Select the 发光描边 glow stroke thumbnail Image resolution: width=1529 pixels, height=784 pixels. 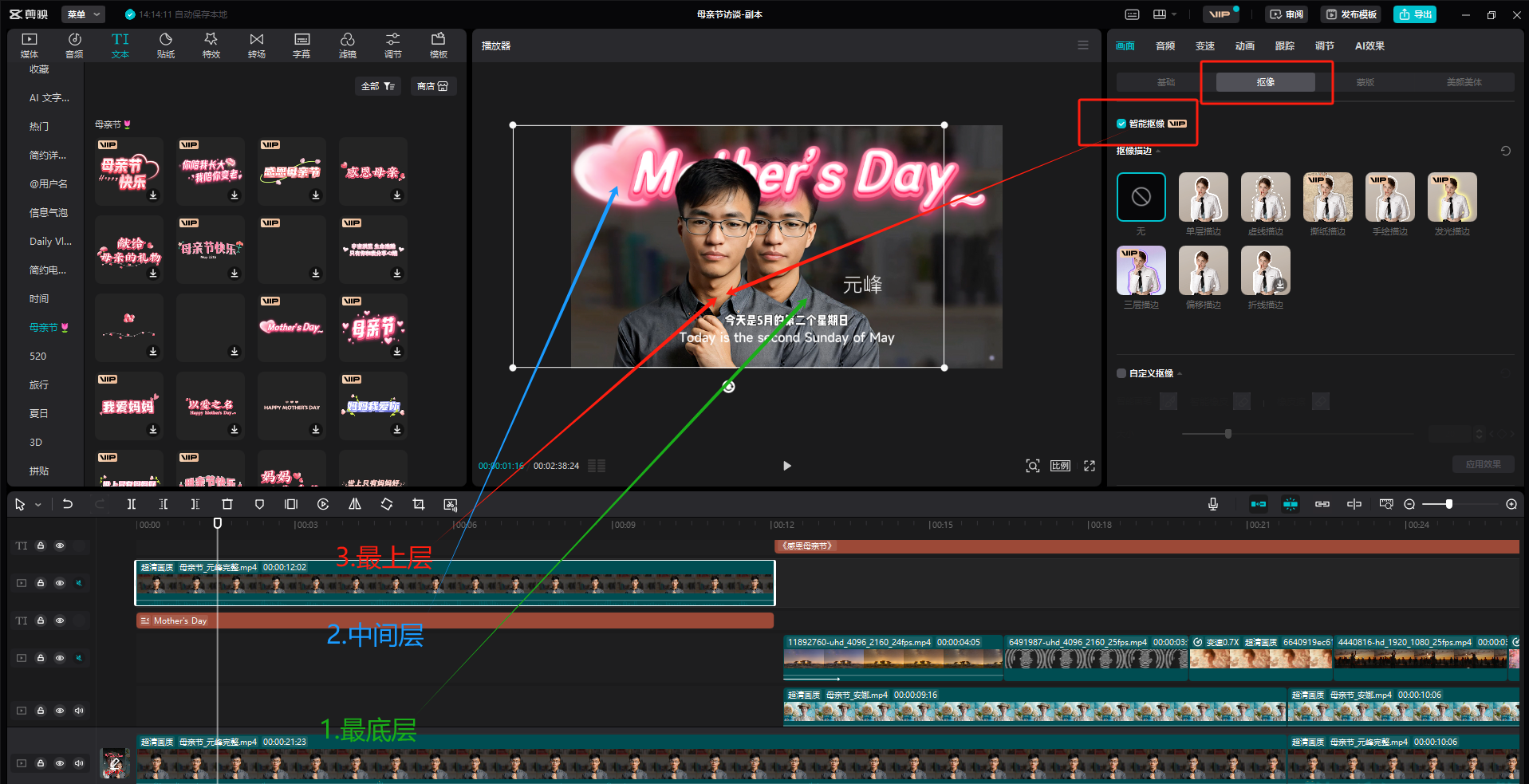click(1452, 197)
